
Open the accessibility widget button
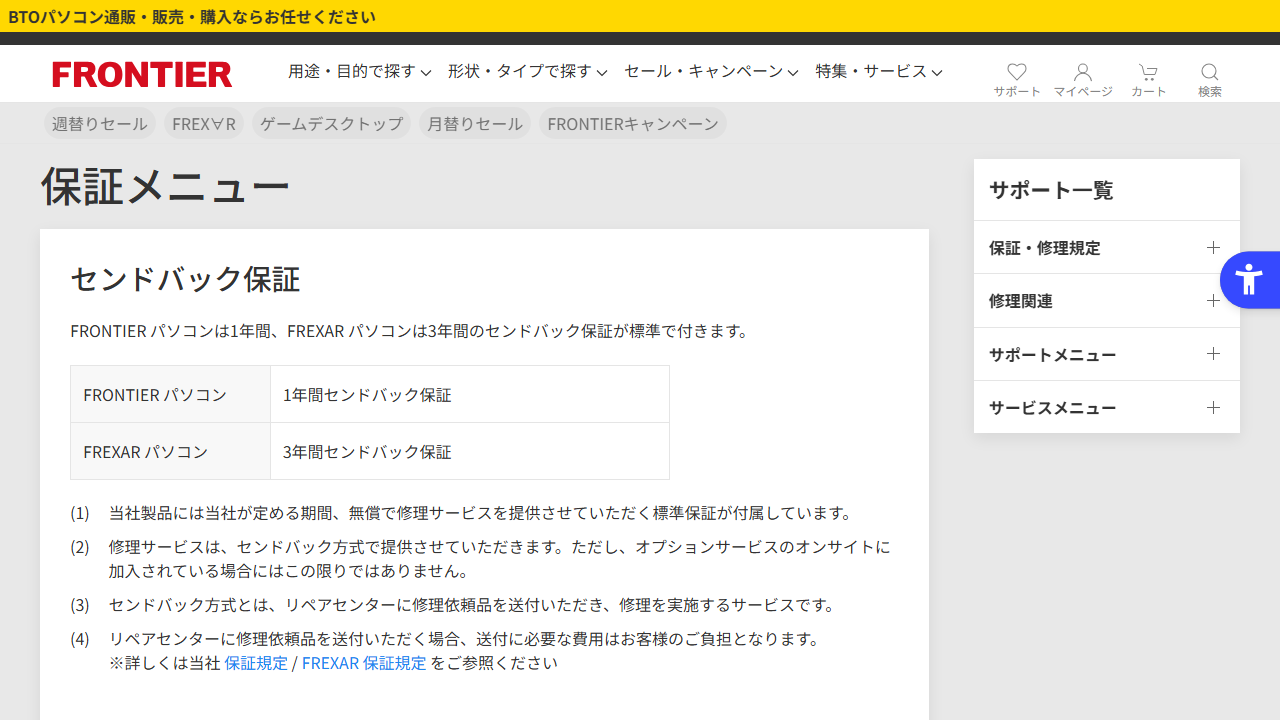tap(1250, 279)
